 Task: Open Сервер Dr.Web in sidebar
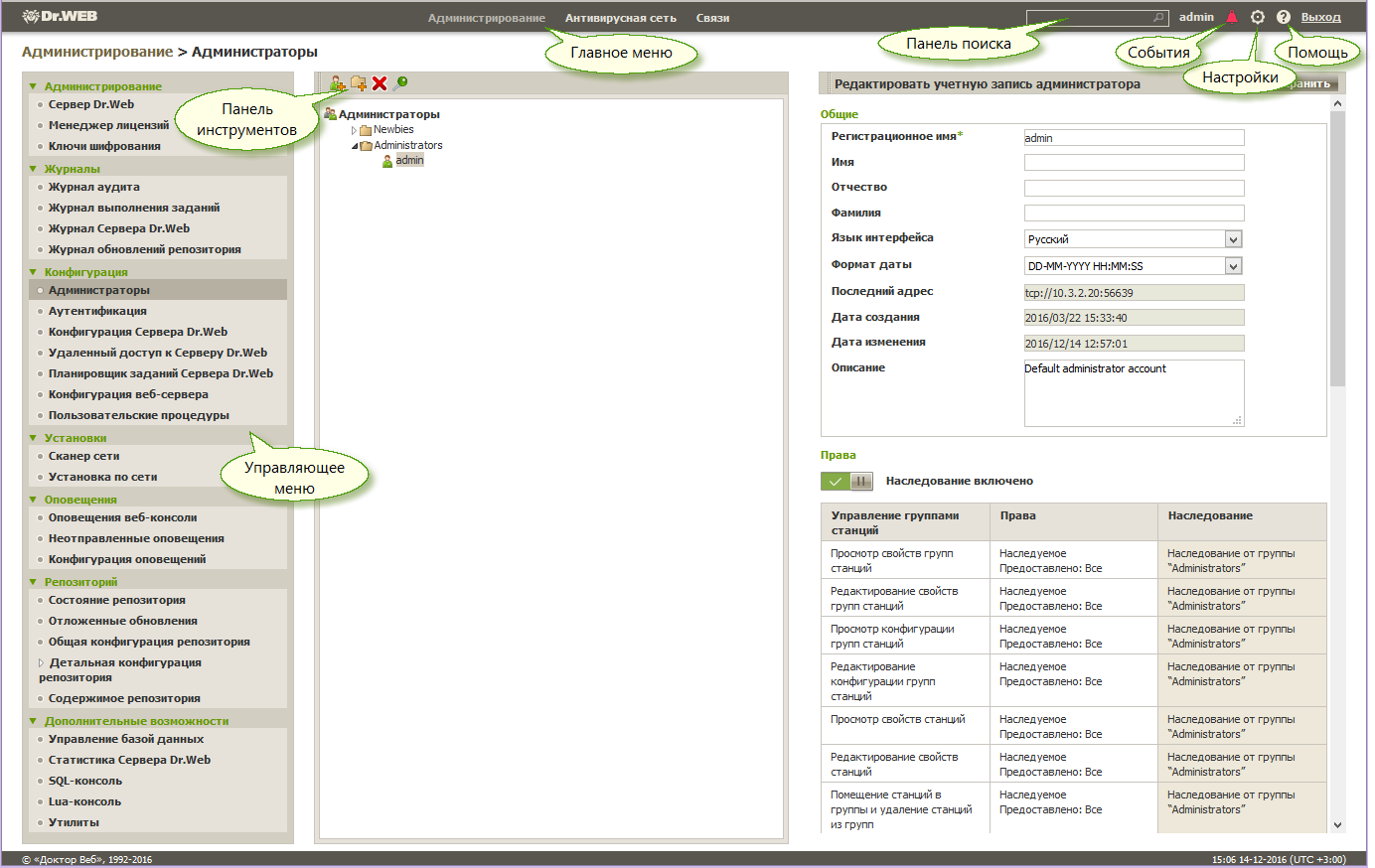click(91, 104)
